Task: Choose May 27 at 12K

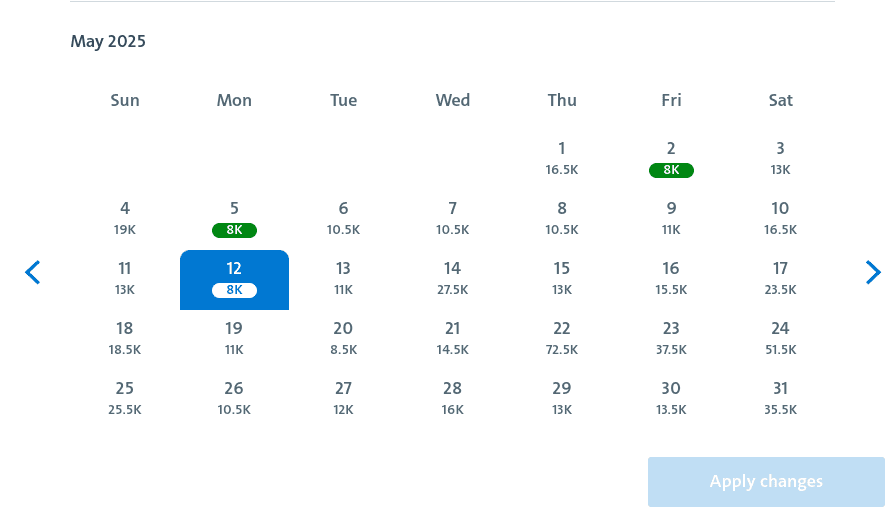Action: click(x=343, y=399)
